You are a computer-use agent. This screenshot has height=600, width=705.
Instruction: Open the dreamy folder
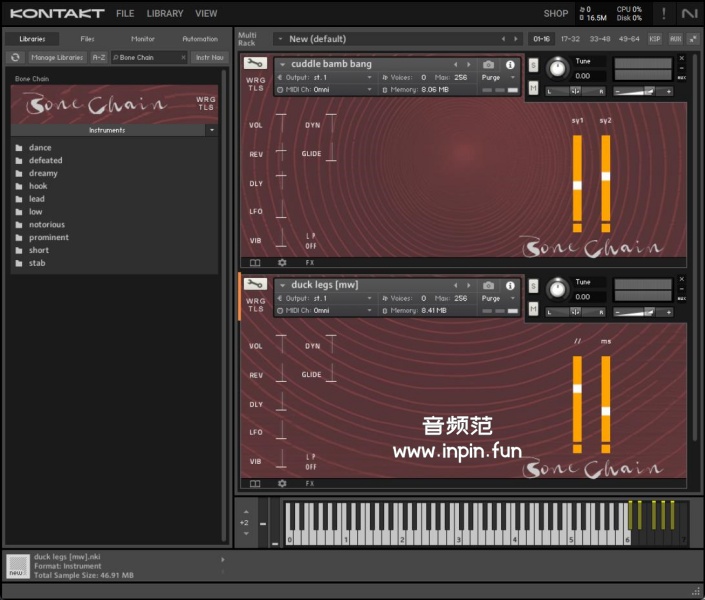tap(43, 173)
